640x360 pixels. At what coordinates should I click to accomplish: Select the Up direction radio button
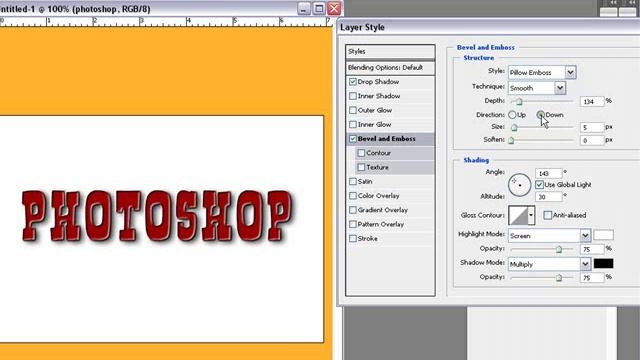click(512, 115)
